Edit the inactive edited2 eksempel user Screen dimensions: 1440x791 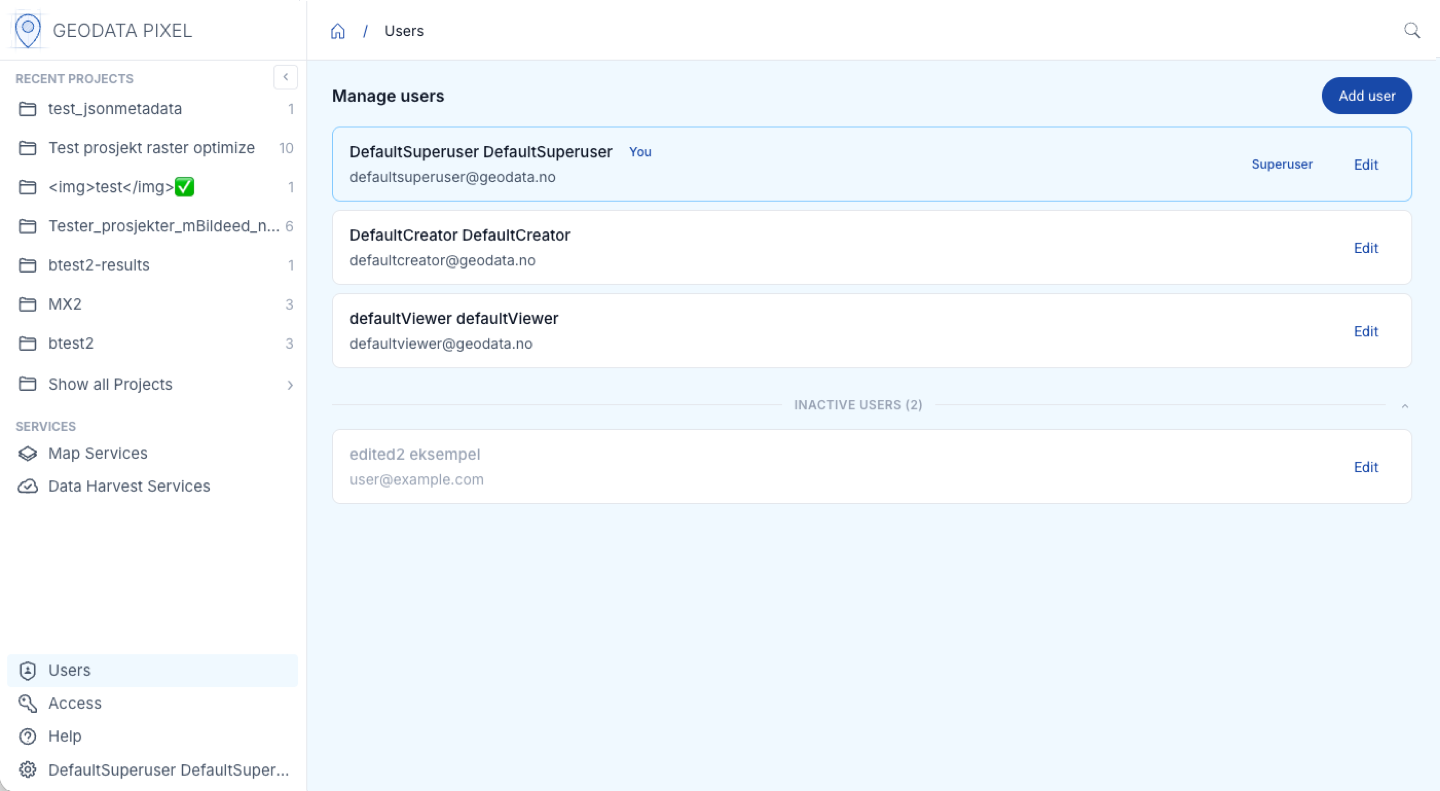point(1366,467)
